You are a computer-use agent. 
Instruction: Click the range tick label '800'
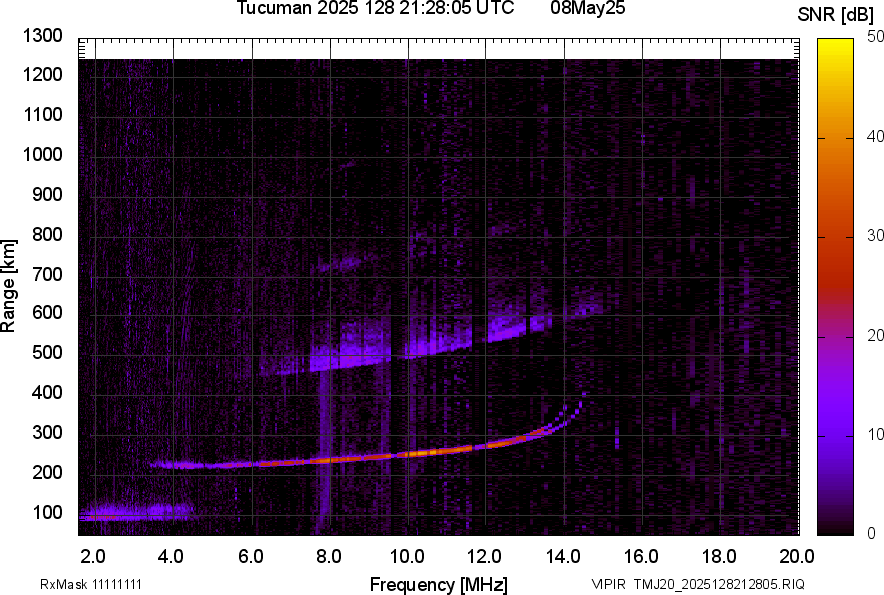[47, 234]
